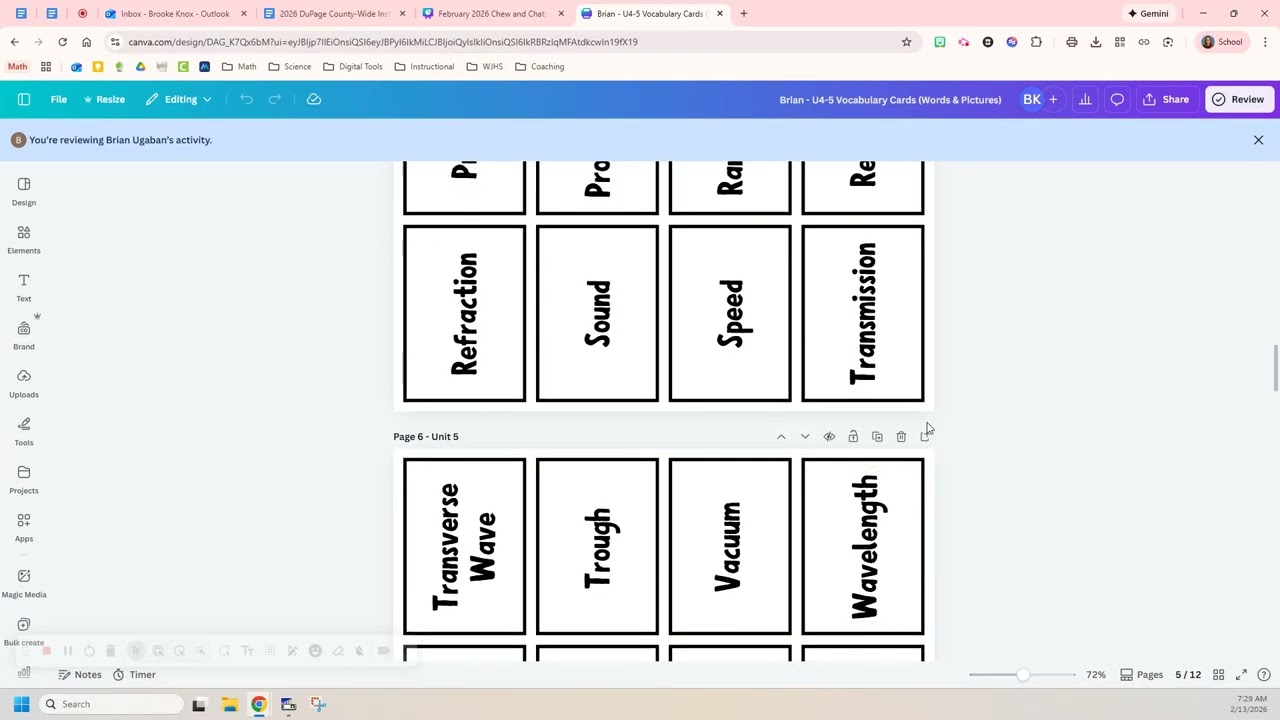Open the Science bookmark folder

tap(290, 67)
